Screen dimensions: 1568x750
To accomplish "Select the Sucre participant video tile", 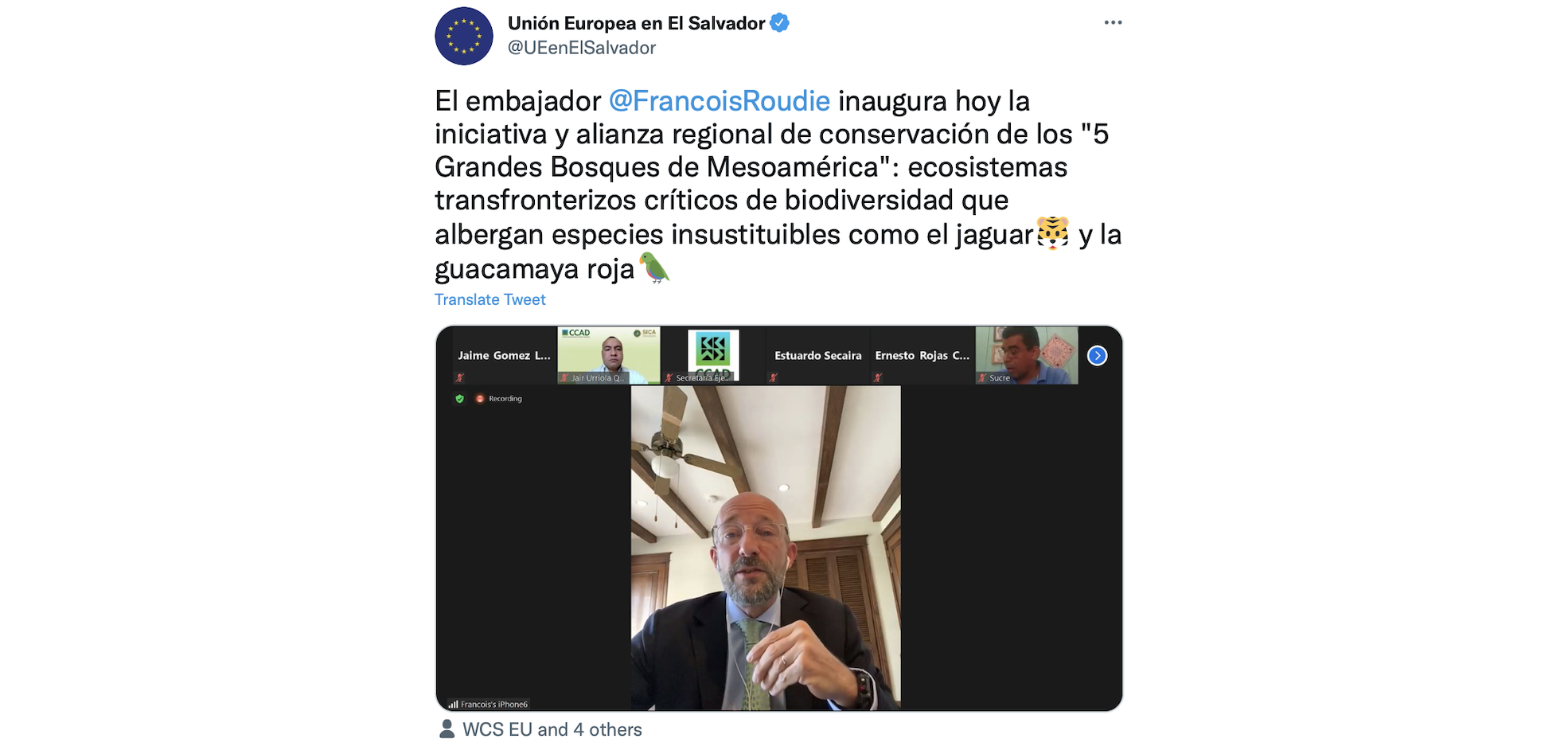I will (x=1027, y=355).
